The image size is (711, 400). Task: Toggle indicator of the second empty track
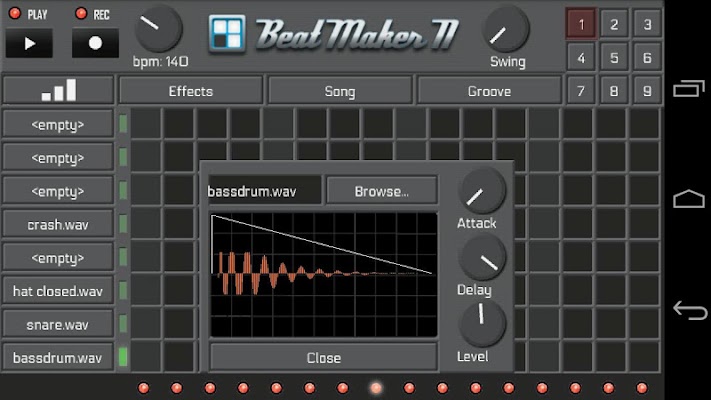coord(123,157)
